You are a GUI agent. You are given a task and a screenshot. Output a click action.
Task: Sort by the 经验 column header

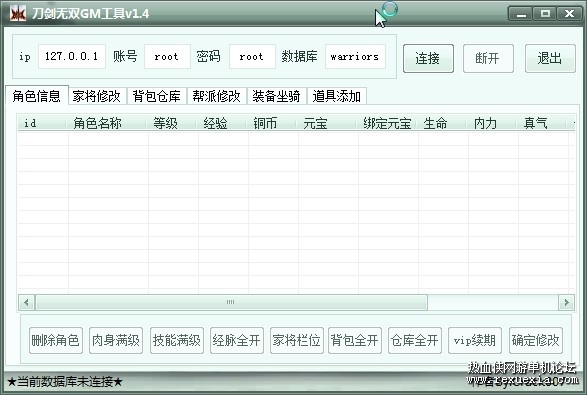tap(223, 123)
